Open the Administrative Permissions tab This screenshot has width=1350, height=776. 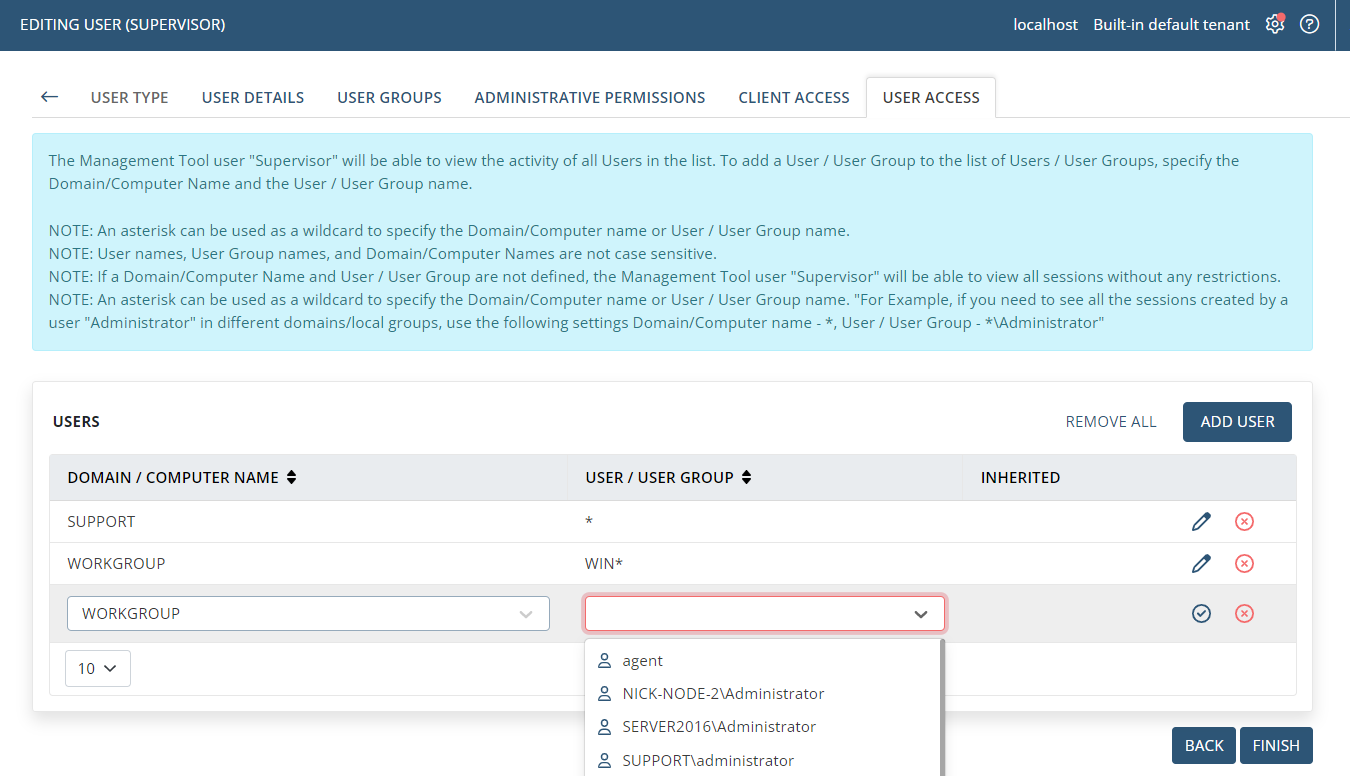pyautogui.click(x=589, y=97)
